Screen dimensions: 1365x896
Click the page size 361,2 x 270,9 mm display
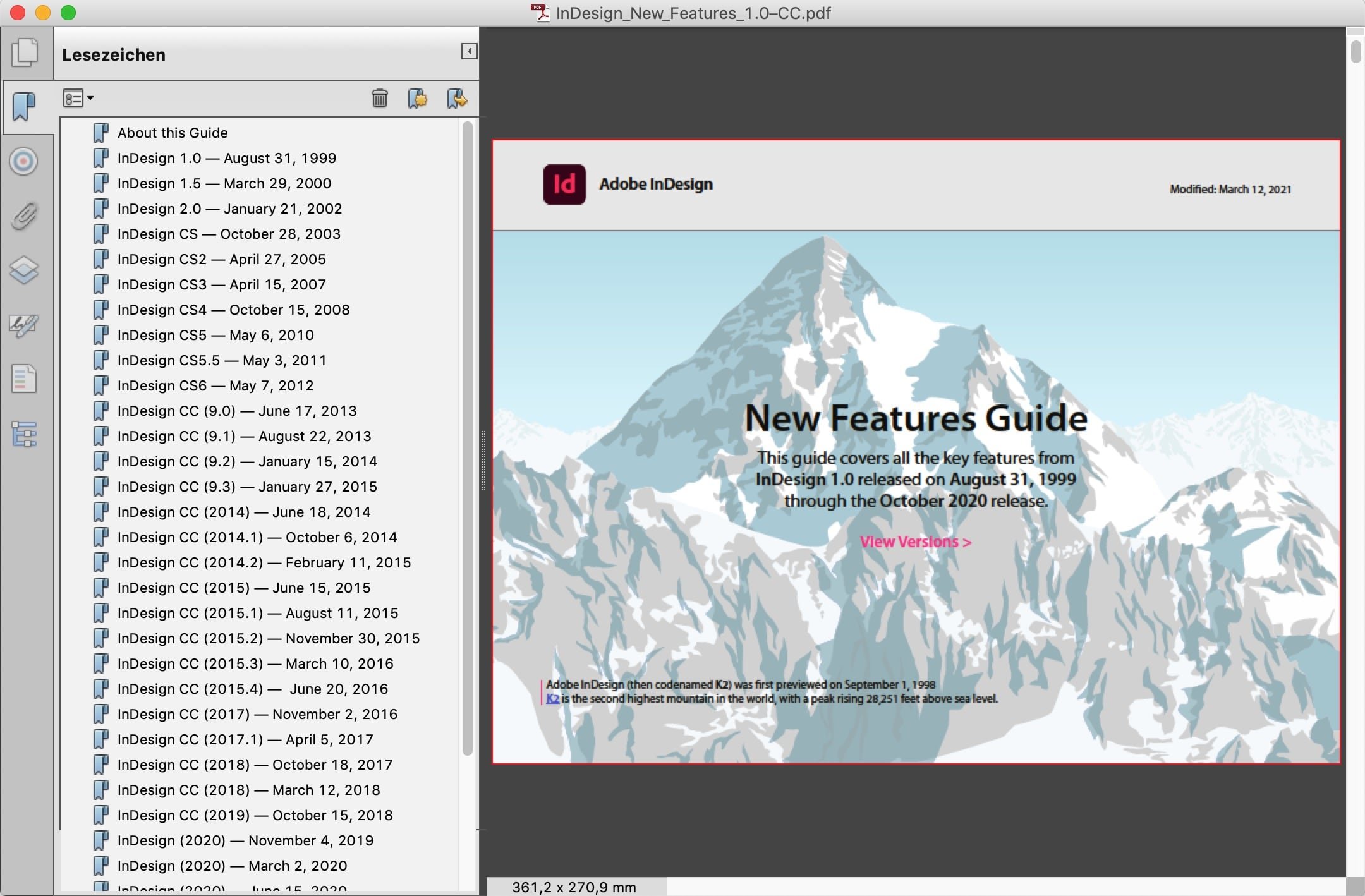(574, 887)
